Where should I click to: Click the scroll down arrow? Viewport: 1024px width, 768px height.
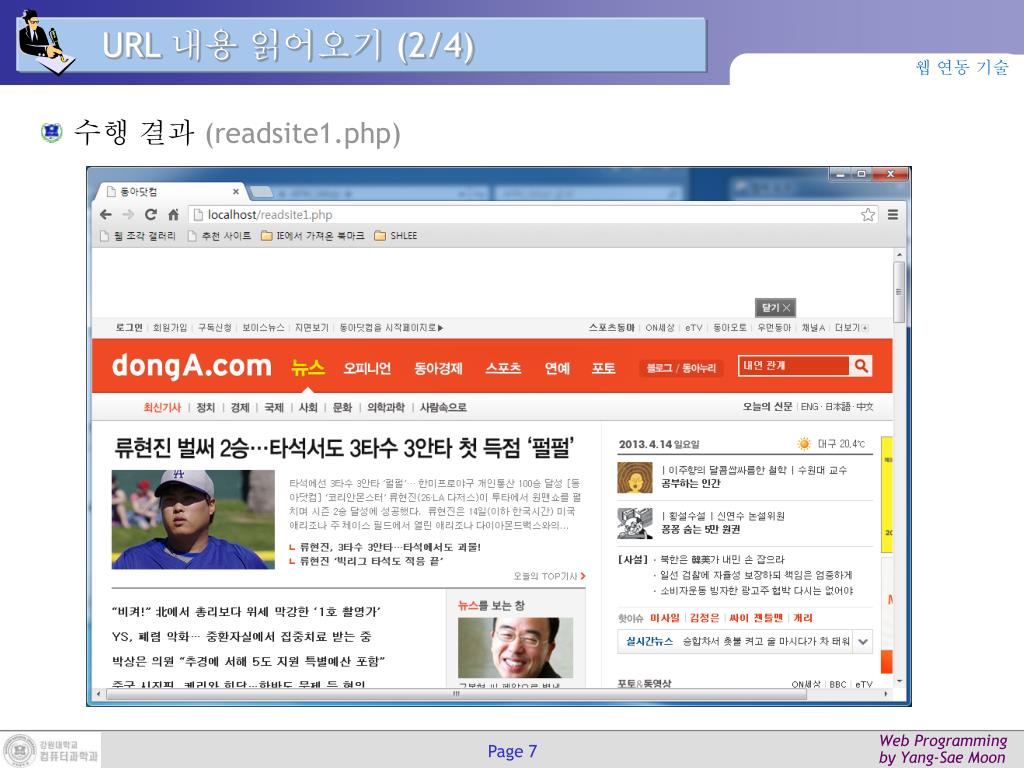coord(899,681)
